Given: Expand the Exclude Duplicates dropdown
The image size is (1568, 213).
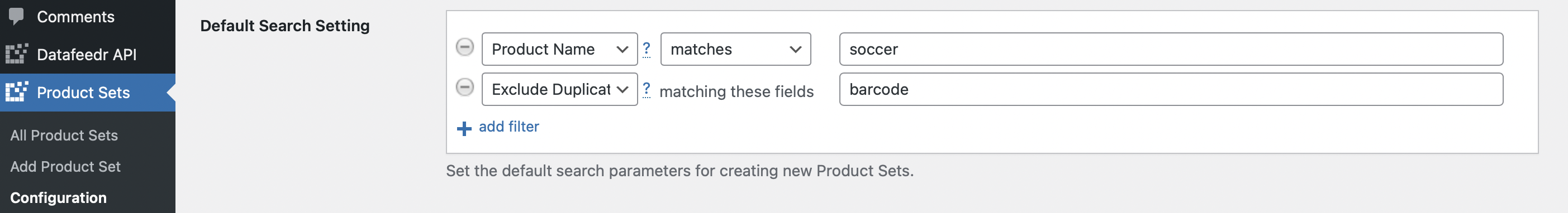Looking at the screenshot, I should coord(559,89).
